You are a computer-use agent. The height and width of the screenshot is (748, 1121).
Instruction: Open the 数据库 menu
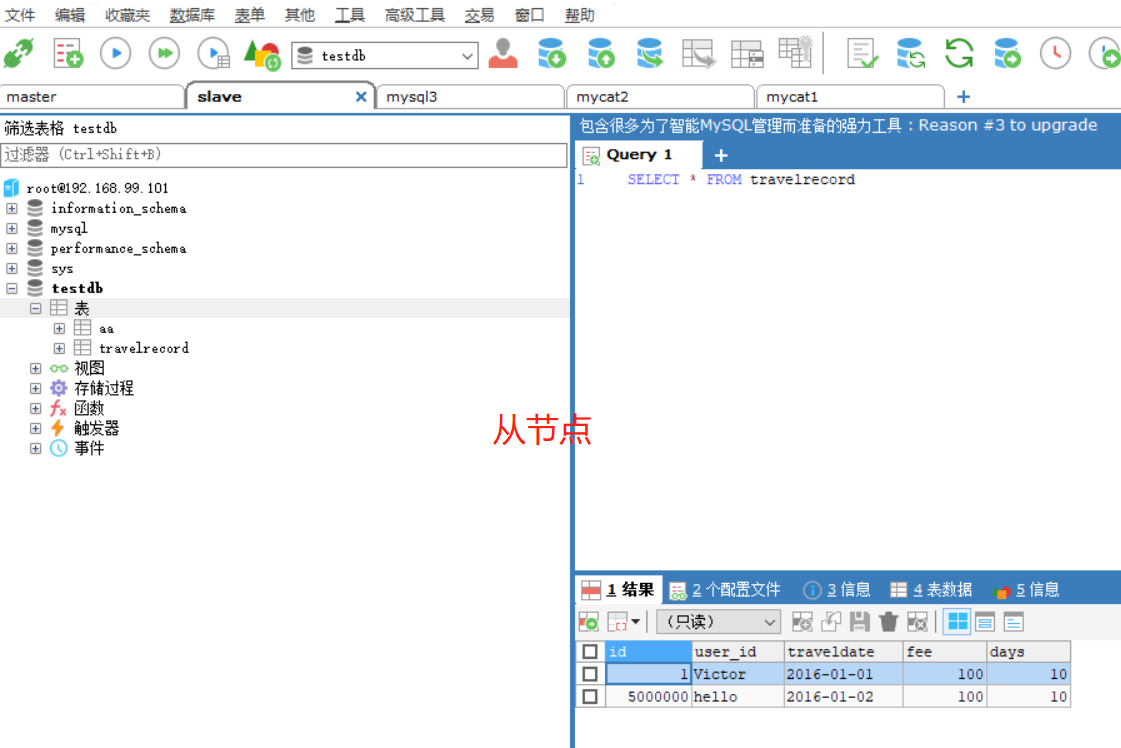coord(192,15)
